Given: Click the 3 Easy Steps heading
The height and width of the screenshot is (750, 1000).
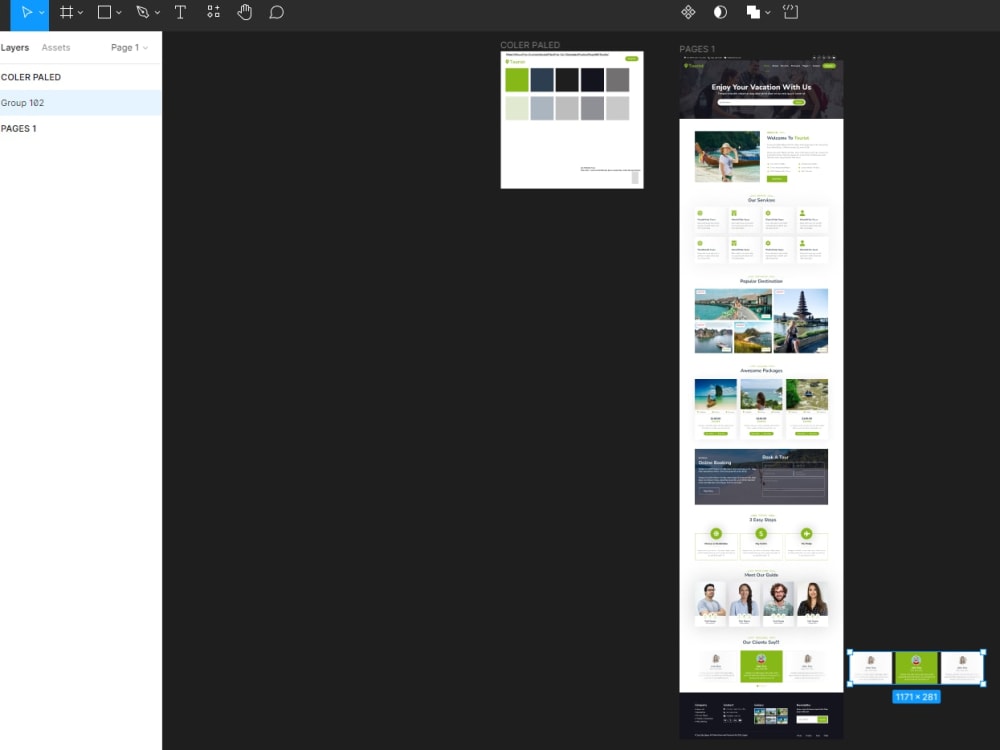Looking at the screenshot, I should tap(762, 520).
